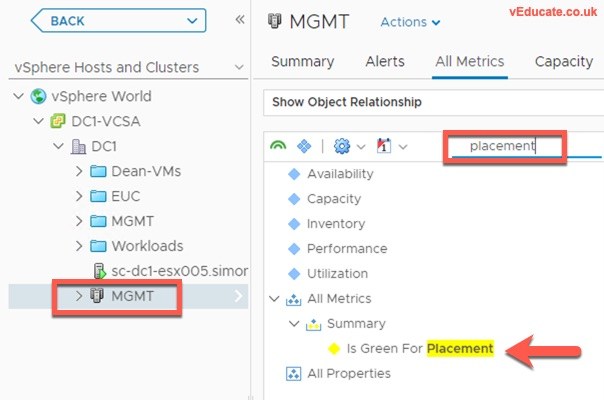Expand the Dean-VMs folder
604x400 pixels.
tap(79, 171)
